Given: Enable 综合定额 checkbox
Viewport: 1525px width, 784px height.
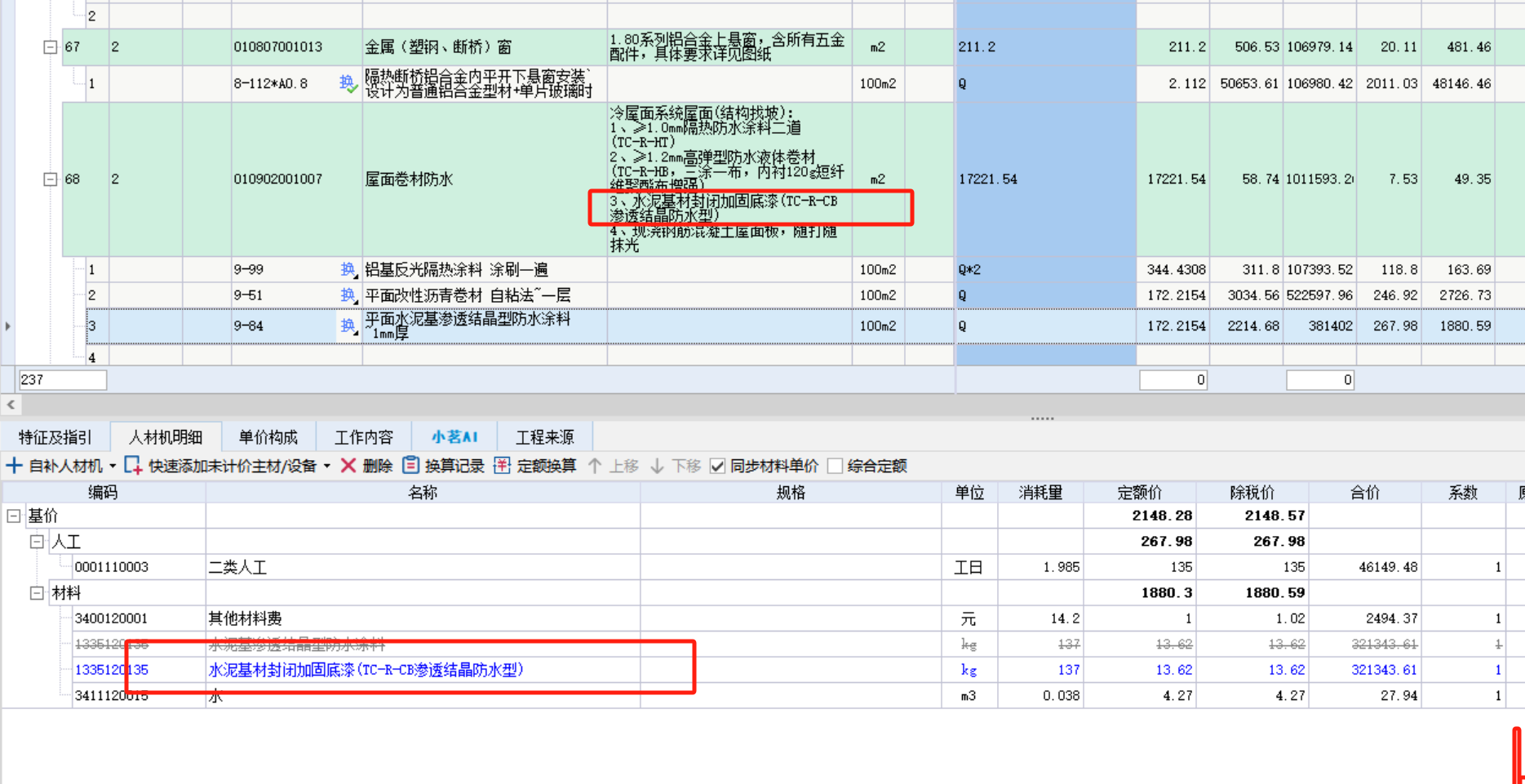Looking at the screenshot, I should tap(835, 466).
